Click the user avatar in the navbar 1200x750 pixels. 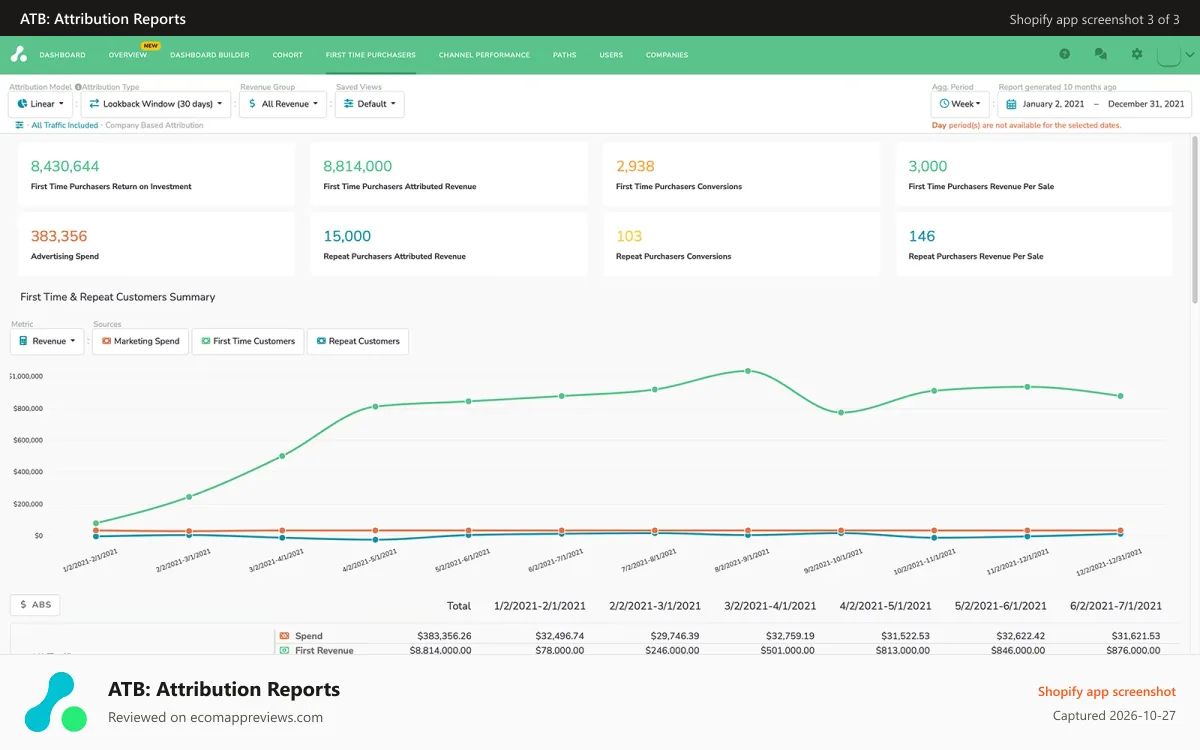pyautogui.click(x=1168, y=55)
